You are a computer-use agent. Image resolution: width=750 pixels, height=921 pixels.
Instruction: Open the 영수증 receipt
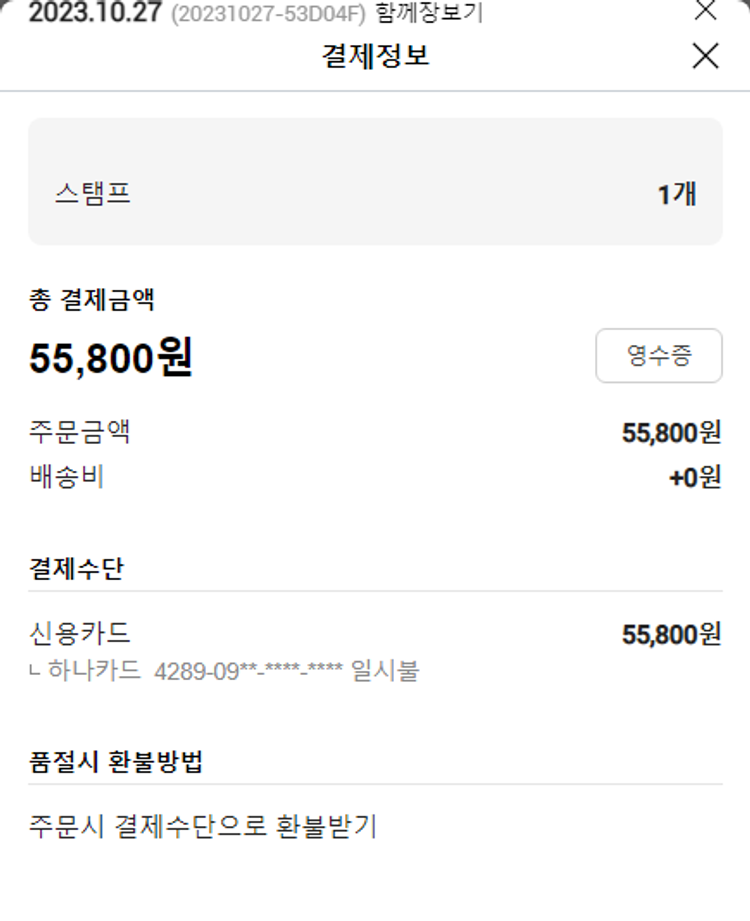[x=658, y=356]
